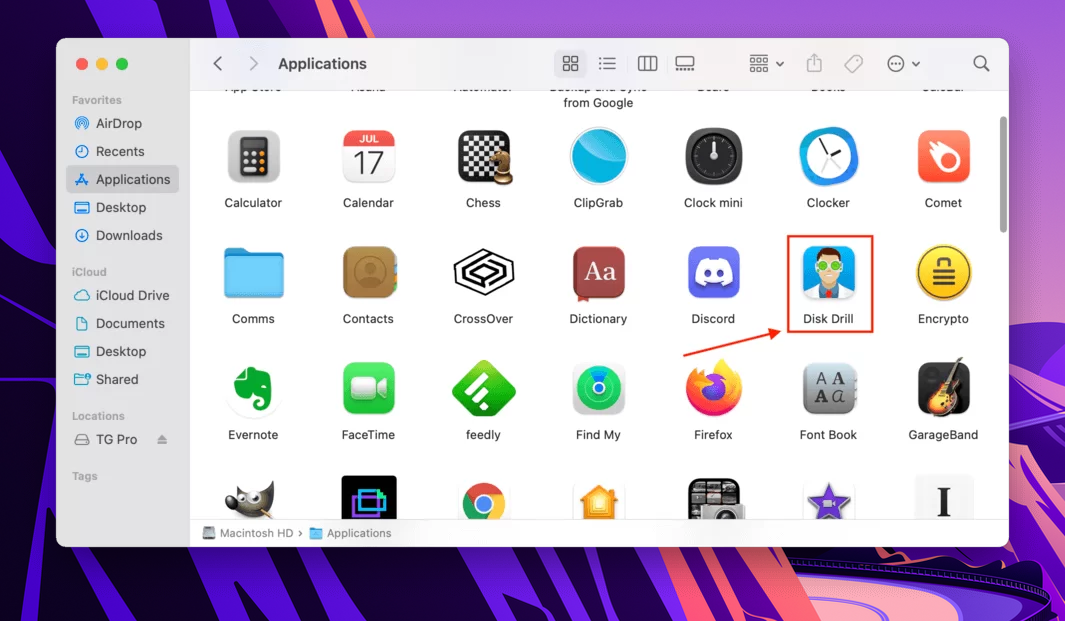This screenshot has height=621, width=1065.
Task: Go back with the left chevron
Action: coord(217,64)
